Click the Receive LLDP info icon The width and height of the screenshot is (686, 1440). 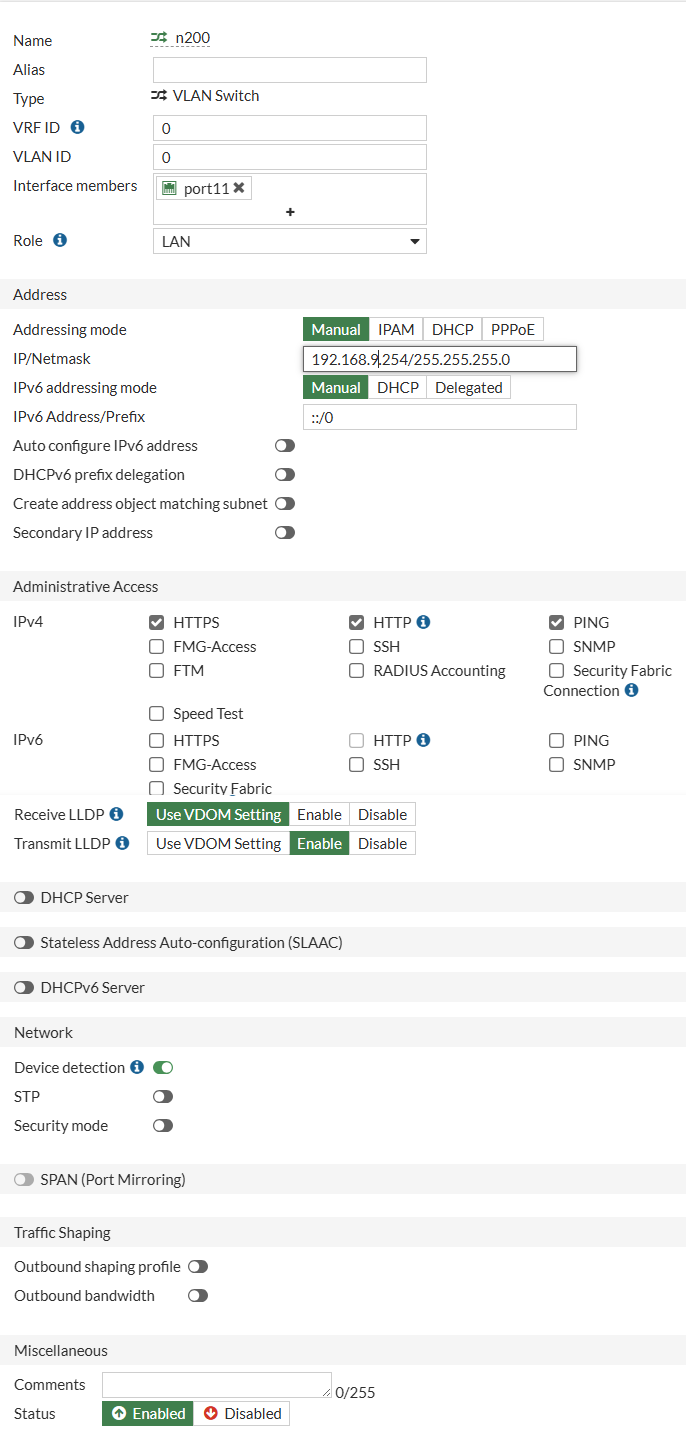116,814
